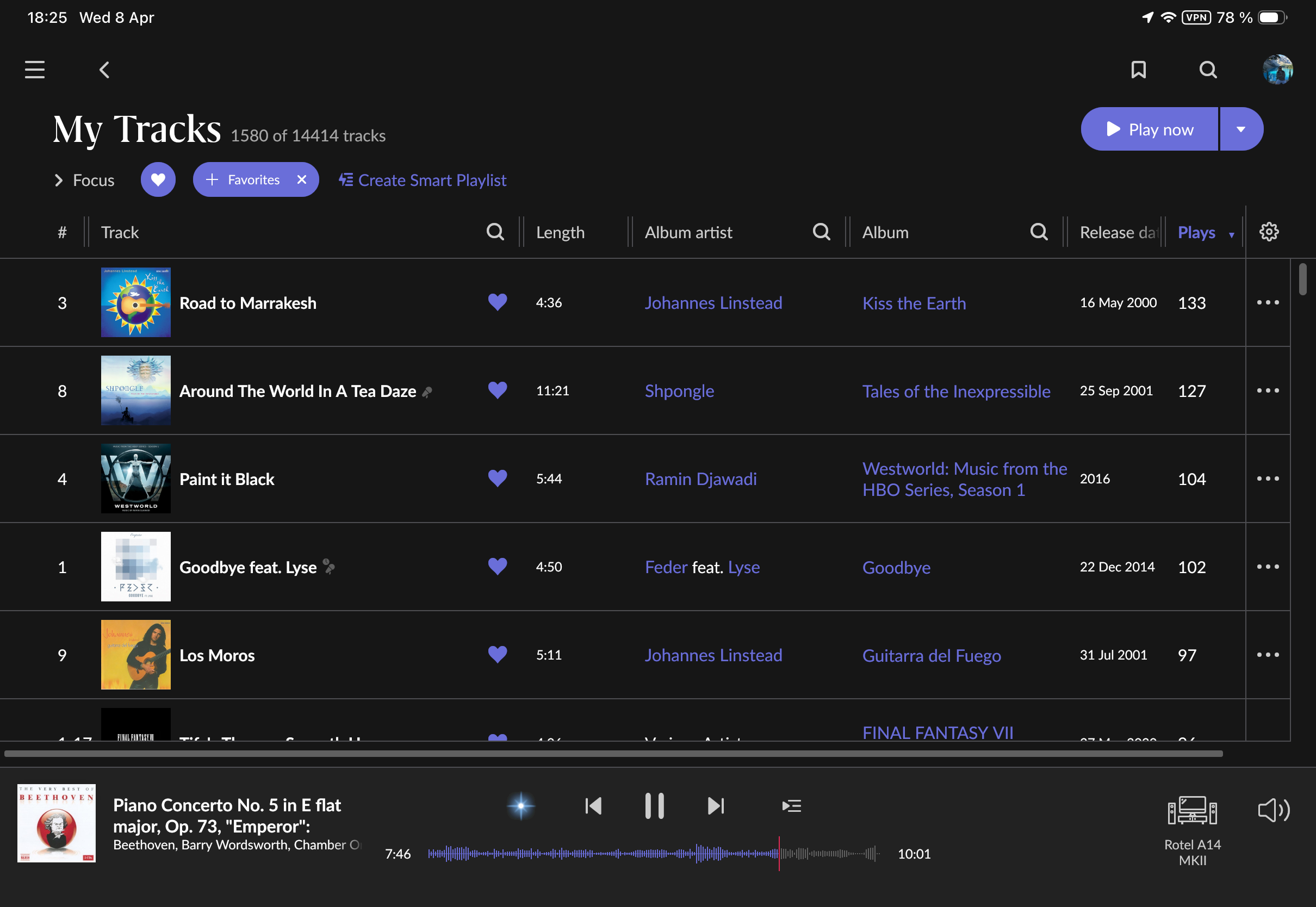Expand the Focus section
Image resolution: width=1316 pixels, height=907 pixels.
[84, 180]
